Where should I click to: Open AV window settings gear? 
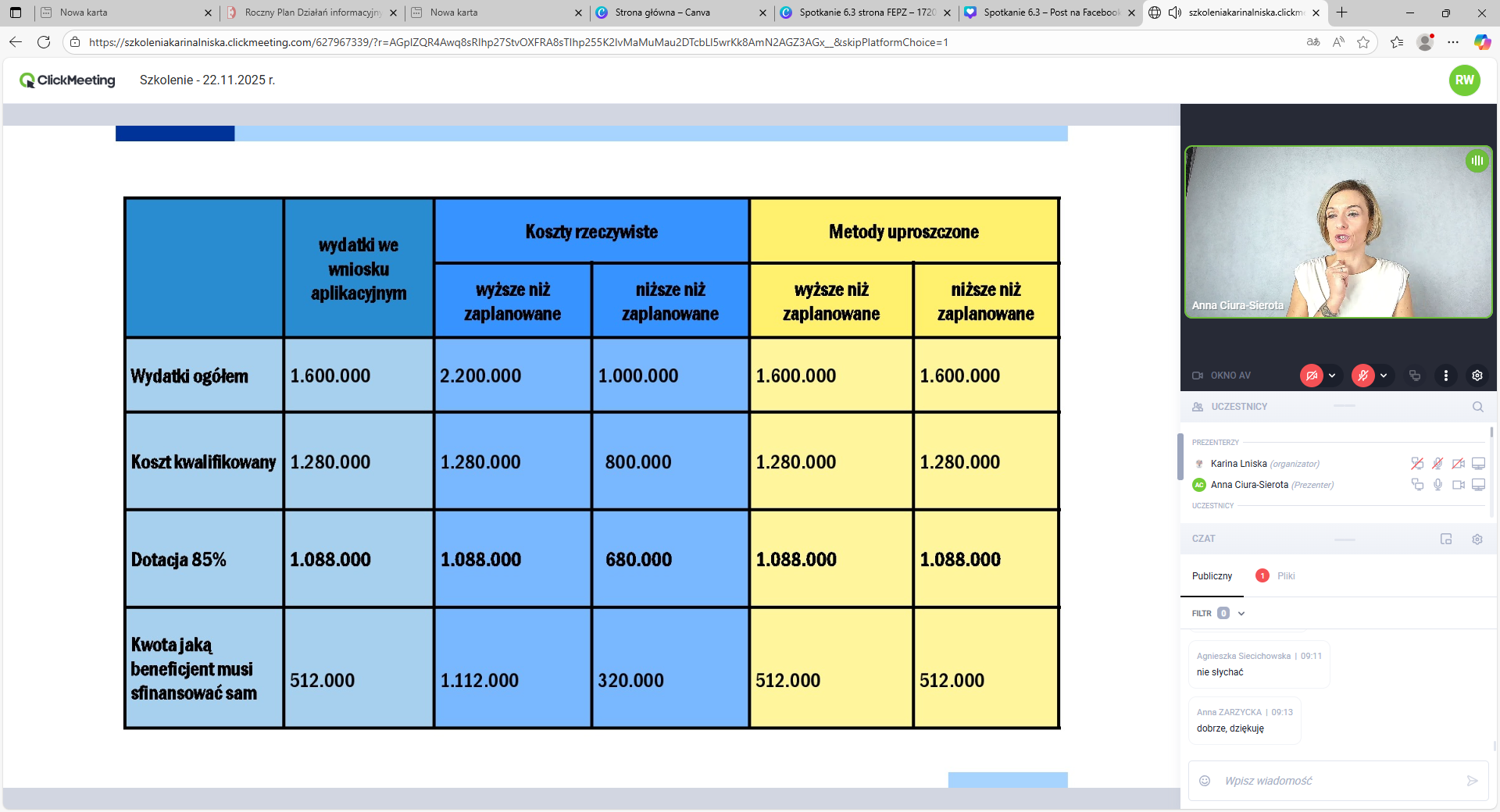(x=1477, y=376)
